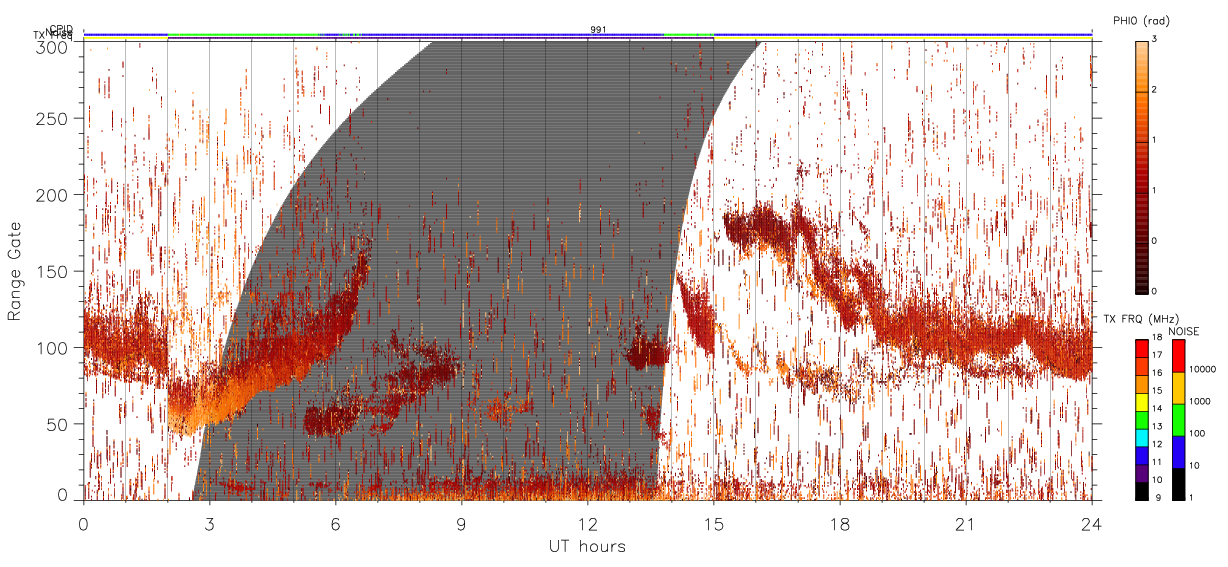Image resolution: width=1228 pixels, height=567 pixels.
Task: Click the "CPID" label above the plot
Action: tap(61, 29)
